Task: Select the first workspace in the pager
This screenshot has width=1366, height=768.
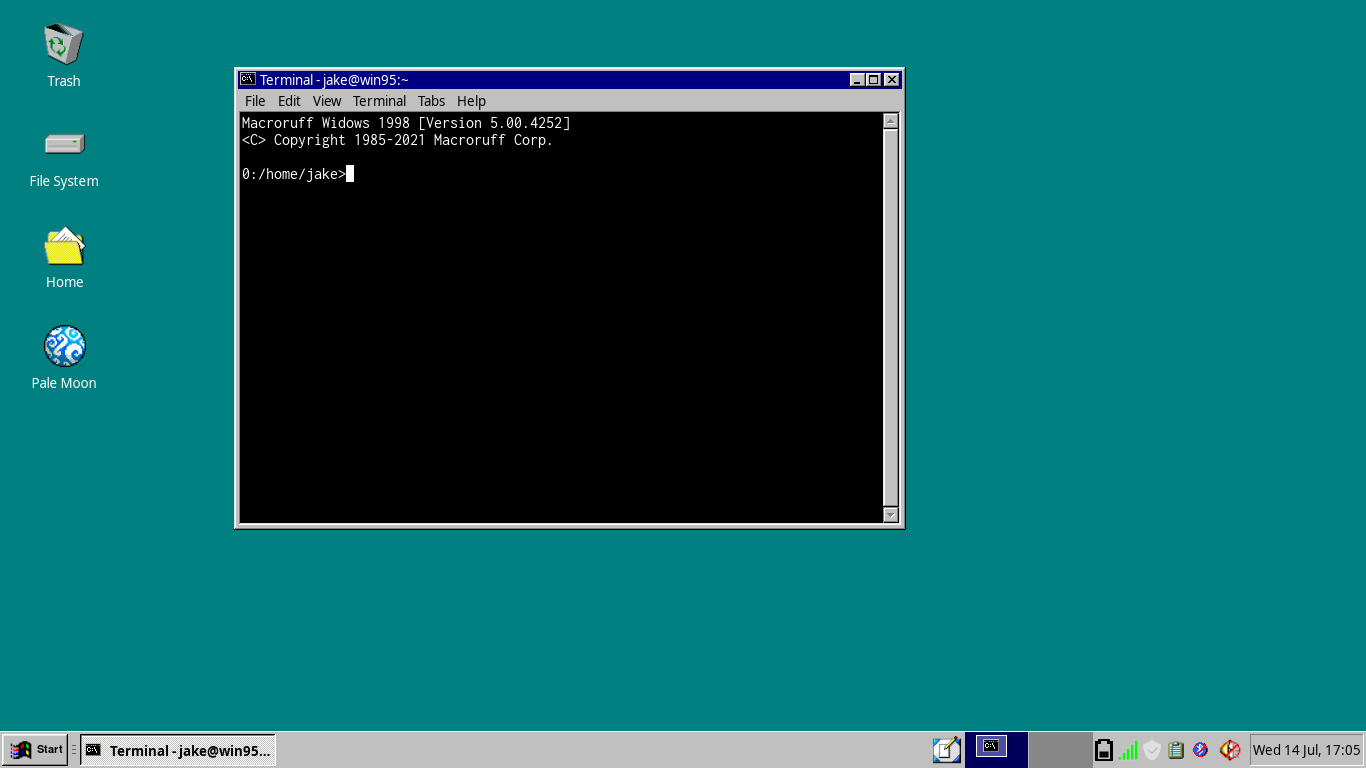Action: [x=996, y=750]
